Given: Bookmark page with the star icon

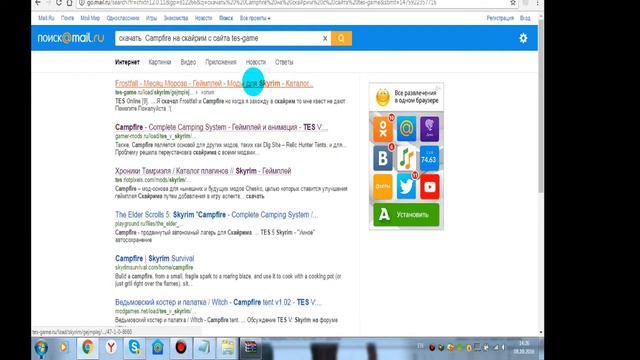Looking at the screenshot, I should [513, 3].
